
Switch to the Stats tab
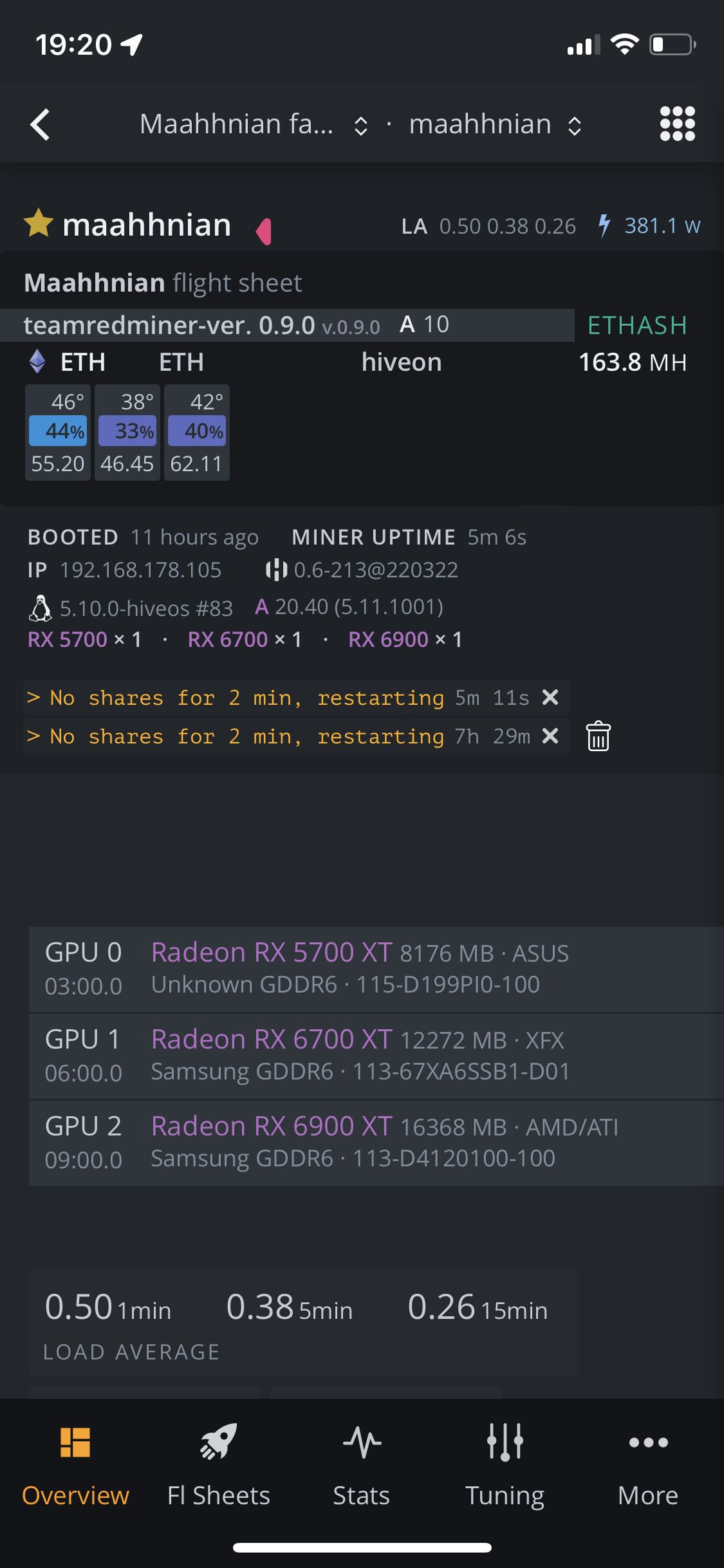pyautogui.click(x=362, y=1466)
